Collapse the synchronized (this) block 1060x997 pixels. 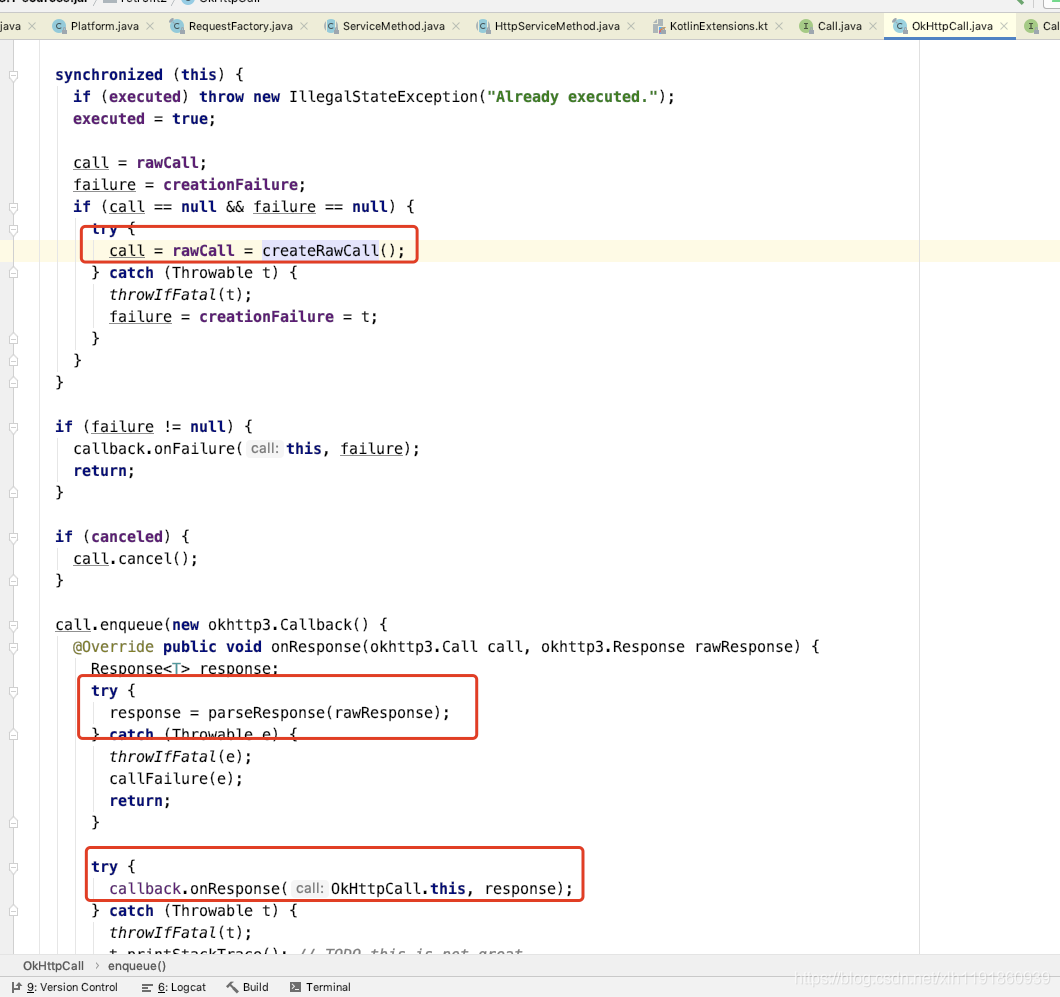(14, 76)
